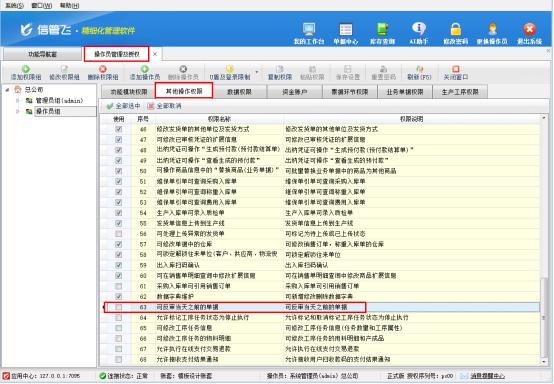The height and width of the screenshot is (384, 554).
Task: Click 删除权限组 toolbar icon
Action: point(103,69)
